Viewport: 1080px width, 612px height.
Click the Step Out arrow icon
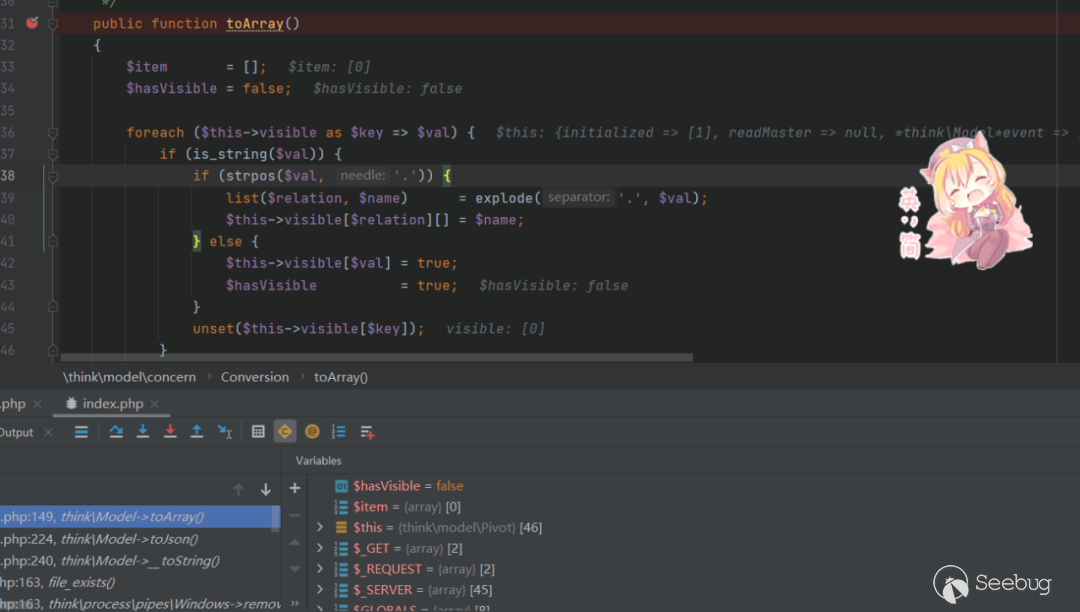(197, 432)
